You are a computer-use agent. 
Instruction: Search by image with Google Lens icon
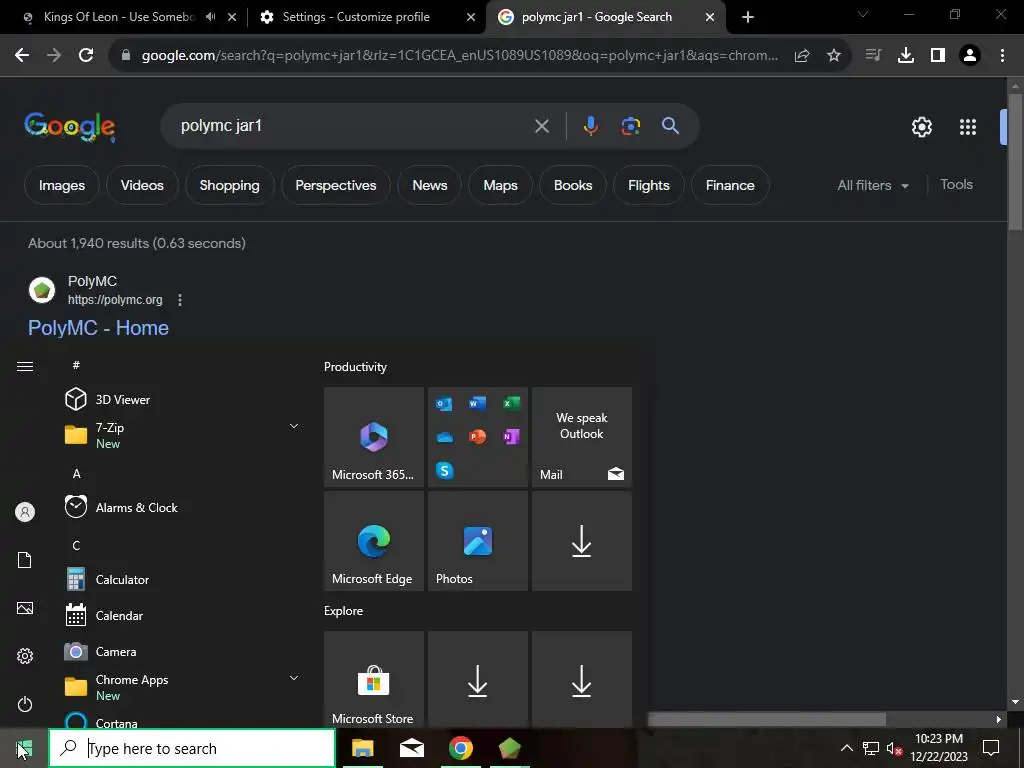pyautogui.click(x=630, y=126)
